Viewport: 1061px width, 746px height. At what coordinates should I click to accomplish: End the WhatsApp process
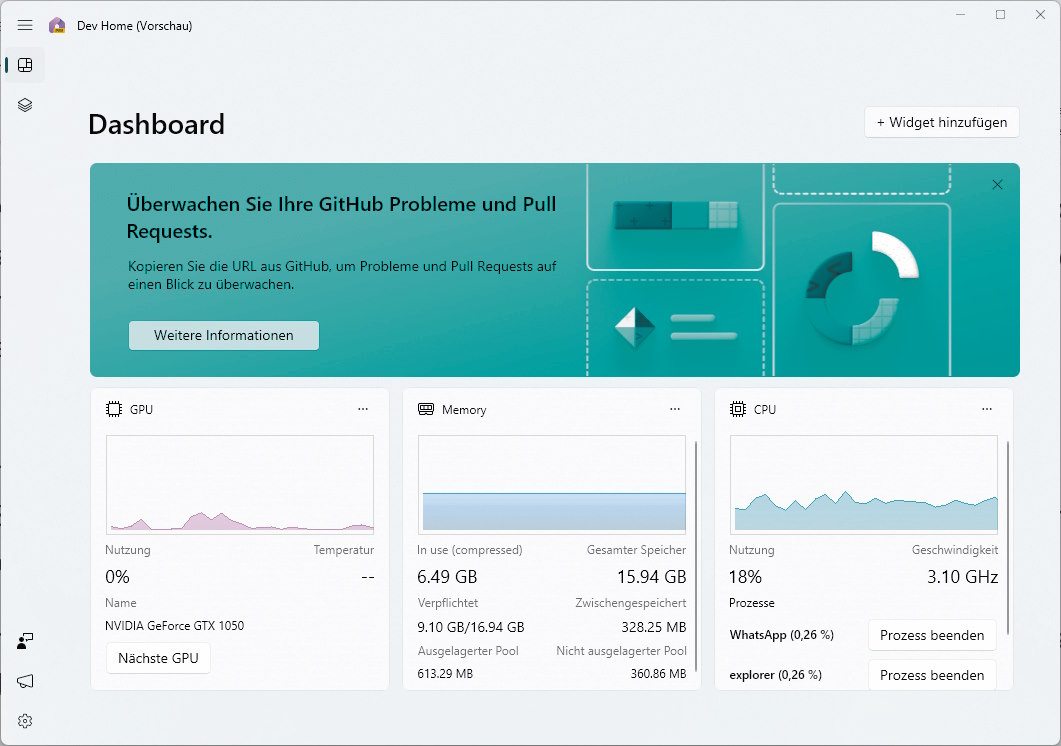(x=932, y=635)
